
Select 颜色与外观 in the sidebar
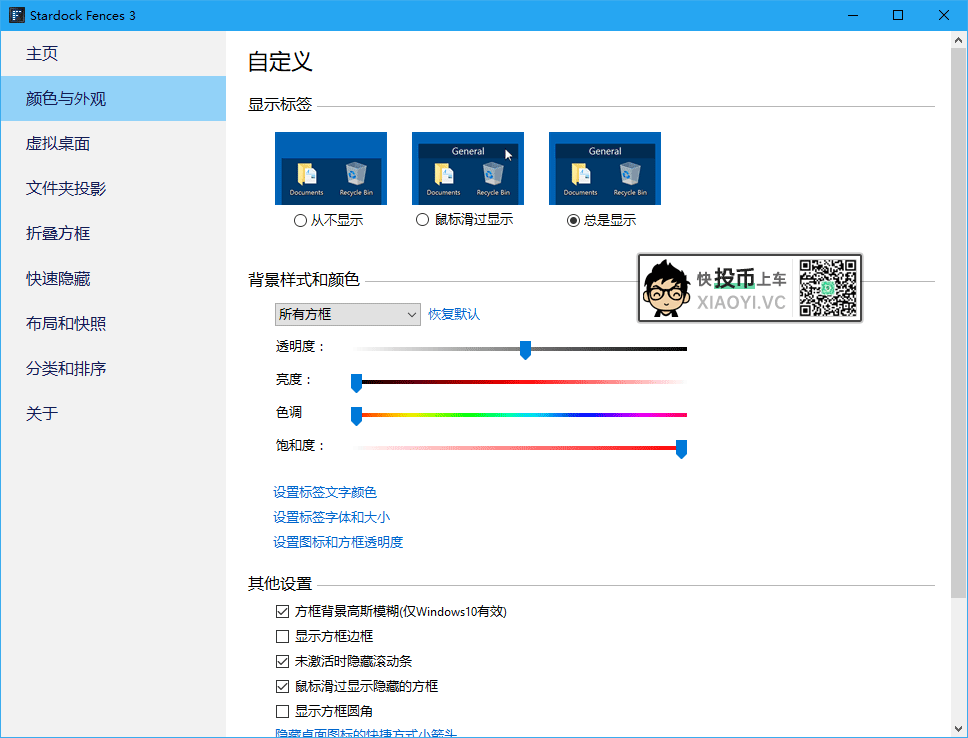click(113, 99)
